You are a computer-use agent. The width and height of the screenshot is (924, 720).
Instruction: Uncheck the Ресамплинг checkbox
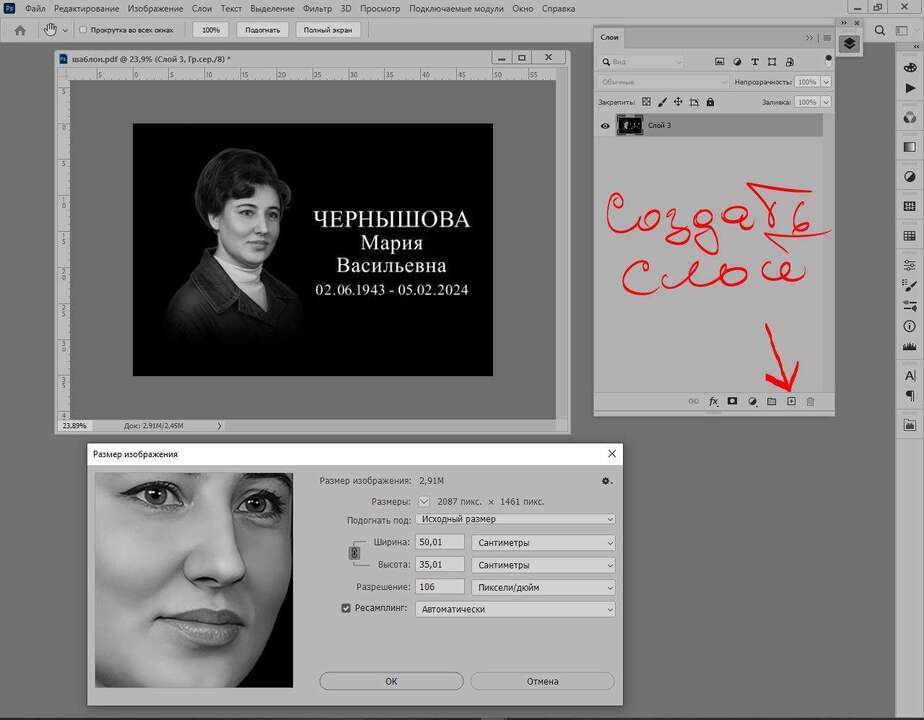click(x=347, y=608)
